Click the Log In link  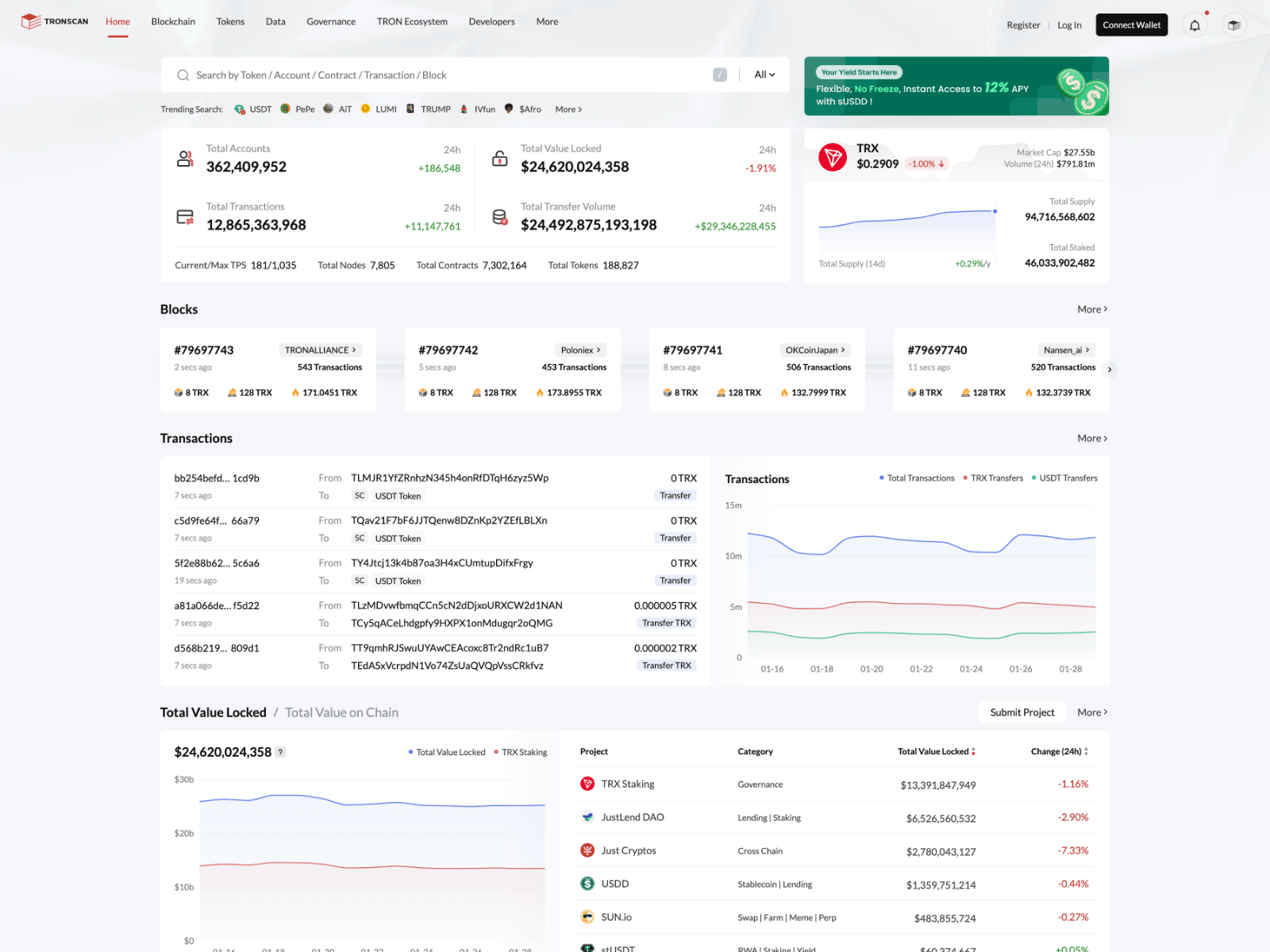pos(1069,25)
